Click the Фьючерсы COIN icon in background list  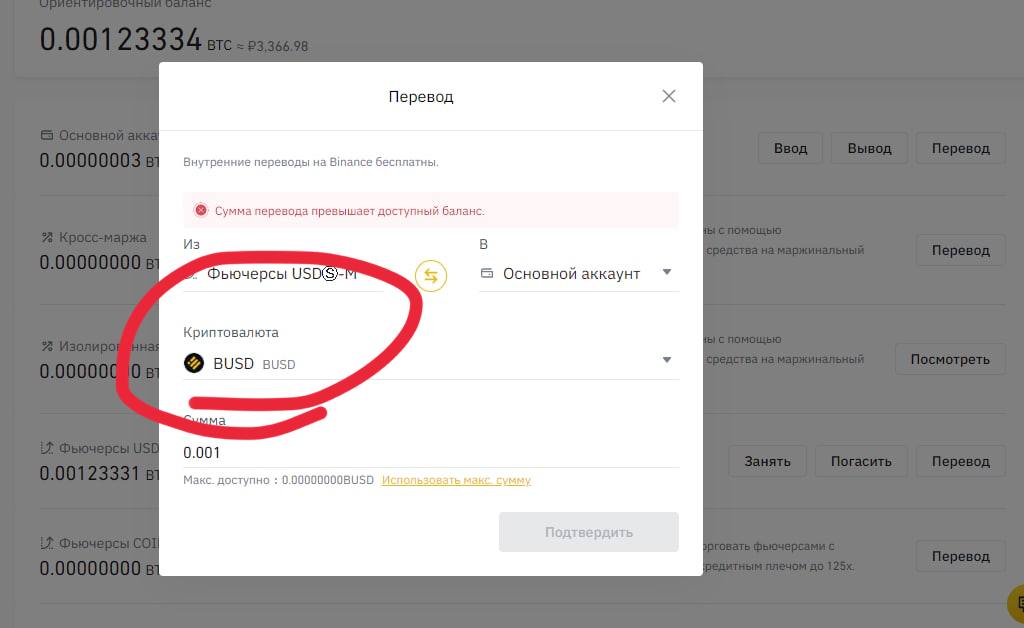(x=47, y=543)
